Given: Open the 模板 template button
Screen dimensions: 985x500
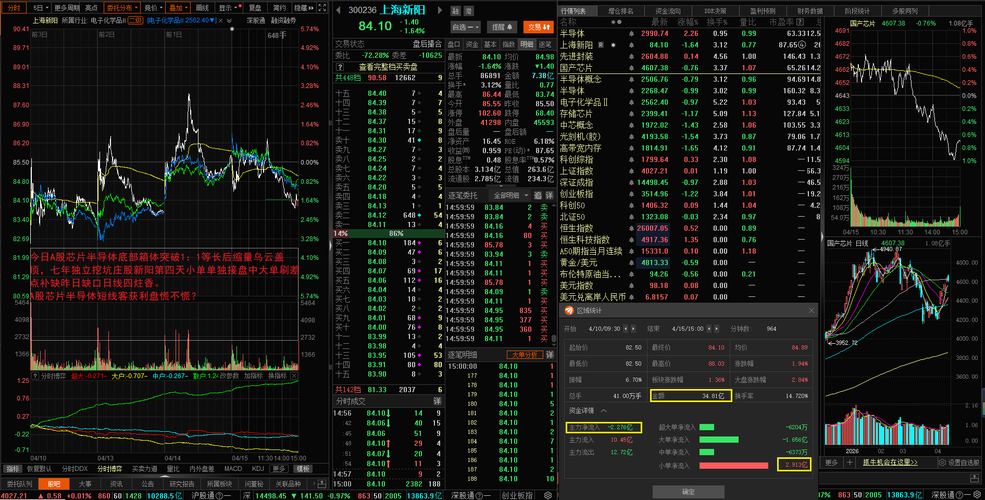Looking at the screenshot, I should pos(303,469).
